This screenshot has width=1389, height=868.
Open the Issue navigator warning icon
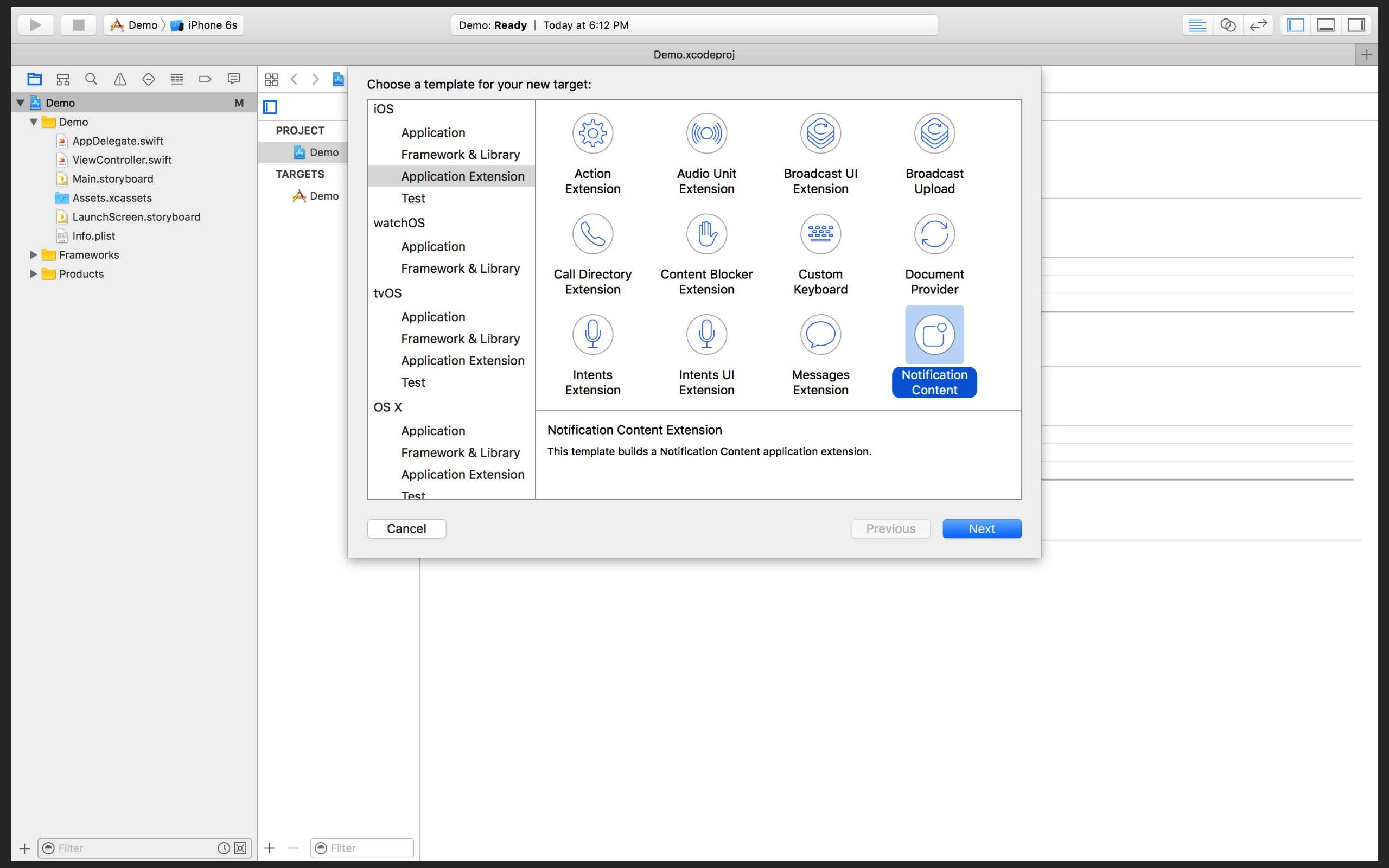[119, 79]
